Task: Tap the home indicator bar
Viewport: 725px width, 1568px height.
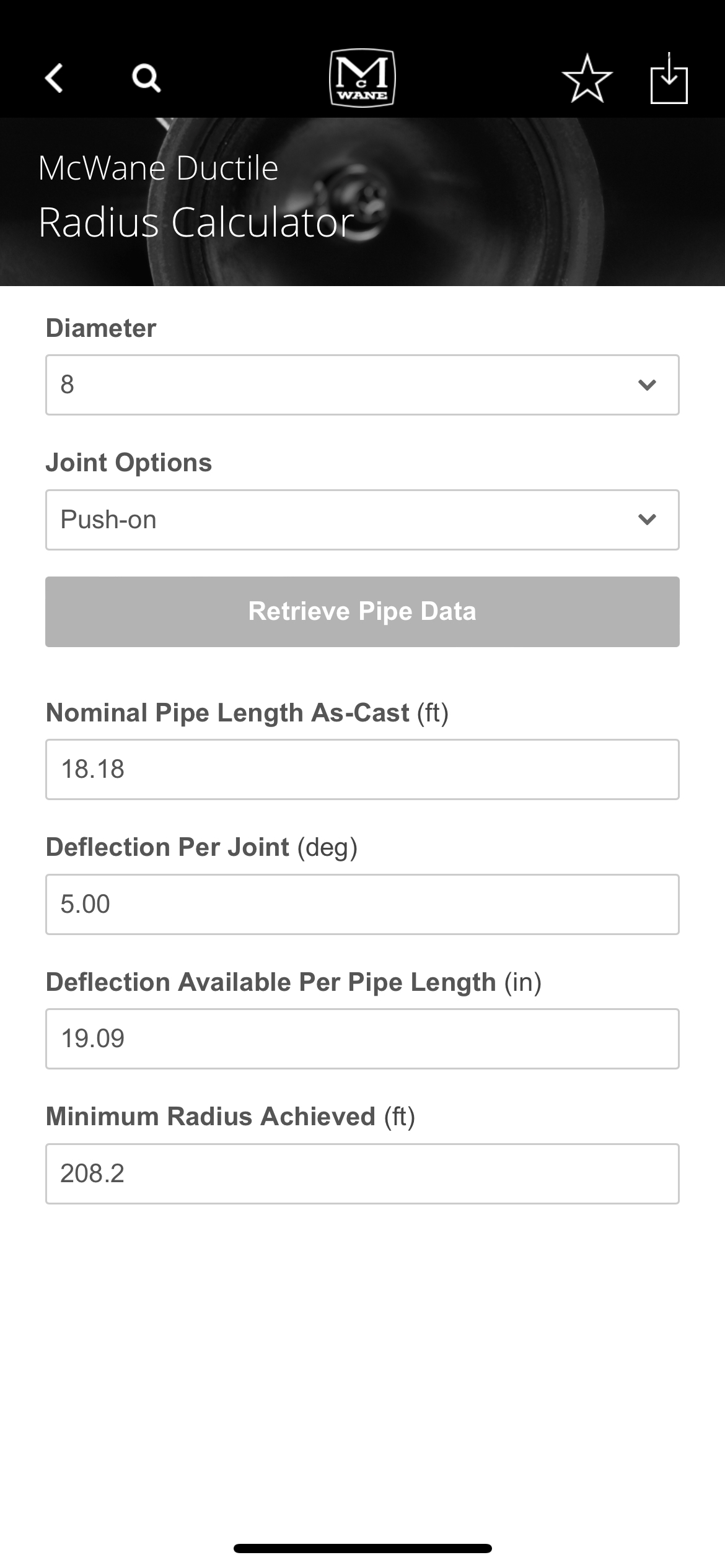Action: point(362,1548)
